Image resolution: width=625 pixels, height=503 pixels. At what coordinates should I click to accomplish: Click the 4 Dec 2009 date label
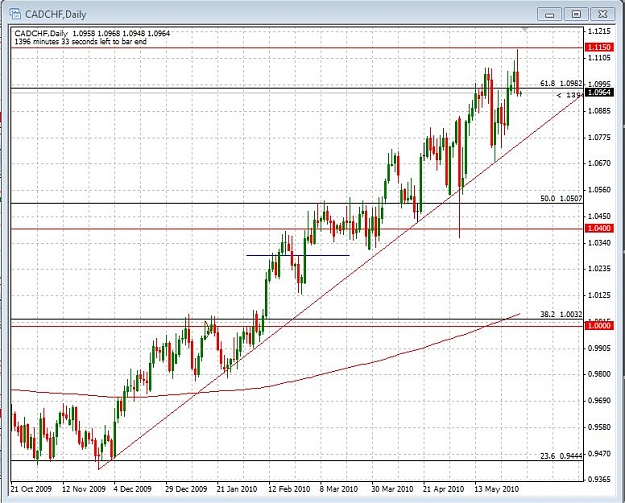(133, 489)
